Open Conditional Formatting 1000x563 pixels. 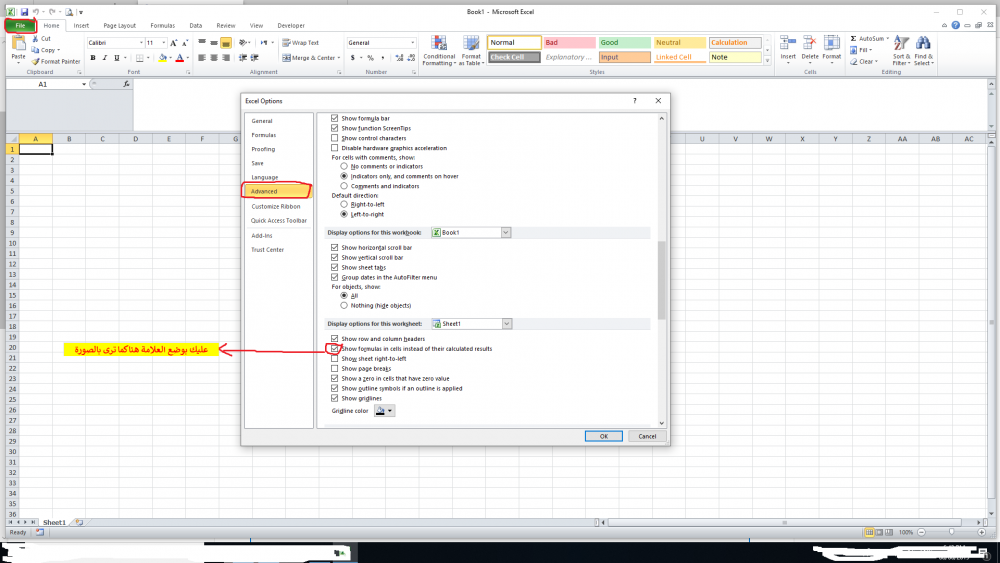(439, 51)
